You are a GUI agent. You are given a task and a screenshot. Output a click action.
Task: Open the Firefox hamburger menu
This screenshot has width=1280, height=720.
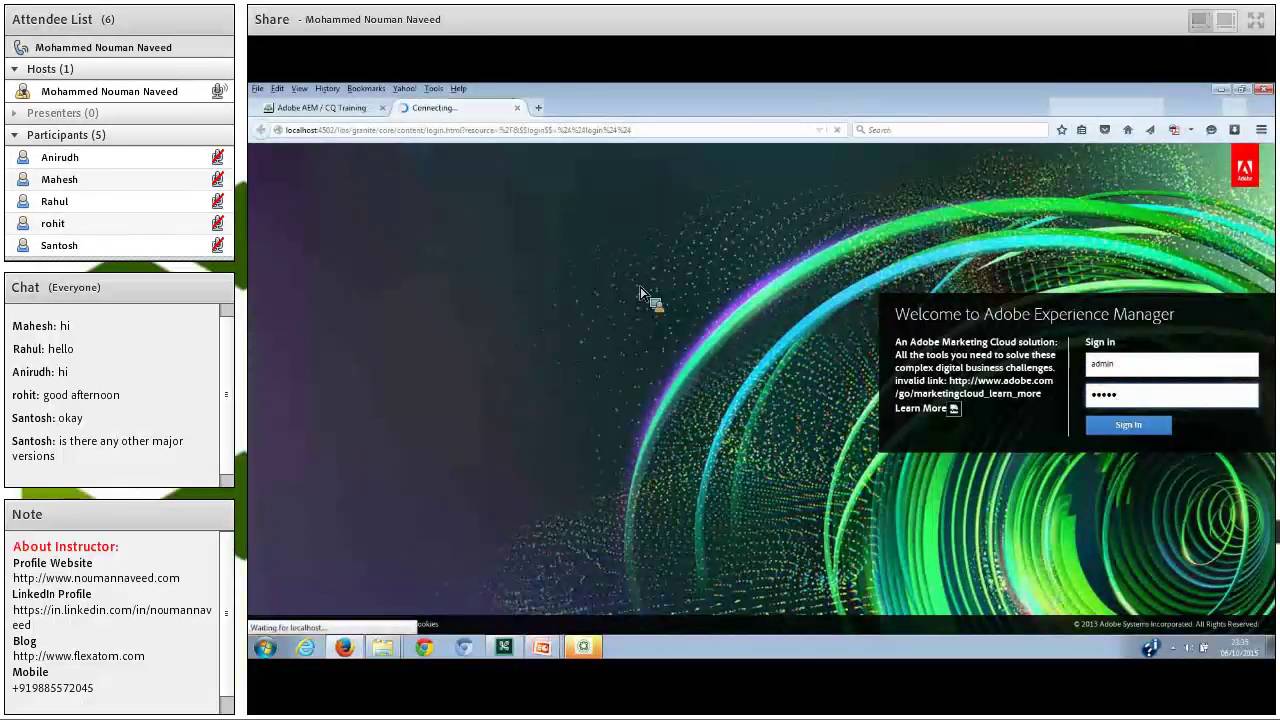click(x=1261, y=130)
